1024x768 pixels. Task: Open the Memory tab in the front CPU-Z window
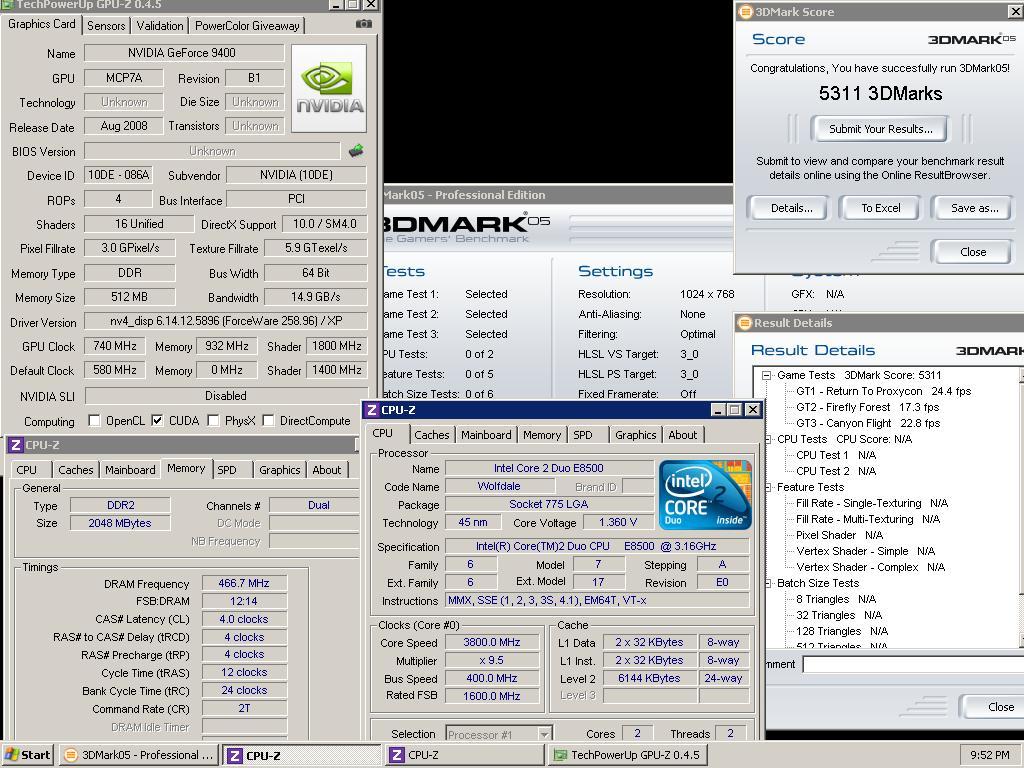(x=541, y=435)
